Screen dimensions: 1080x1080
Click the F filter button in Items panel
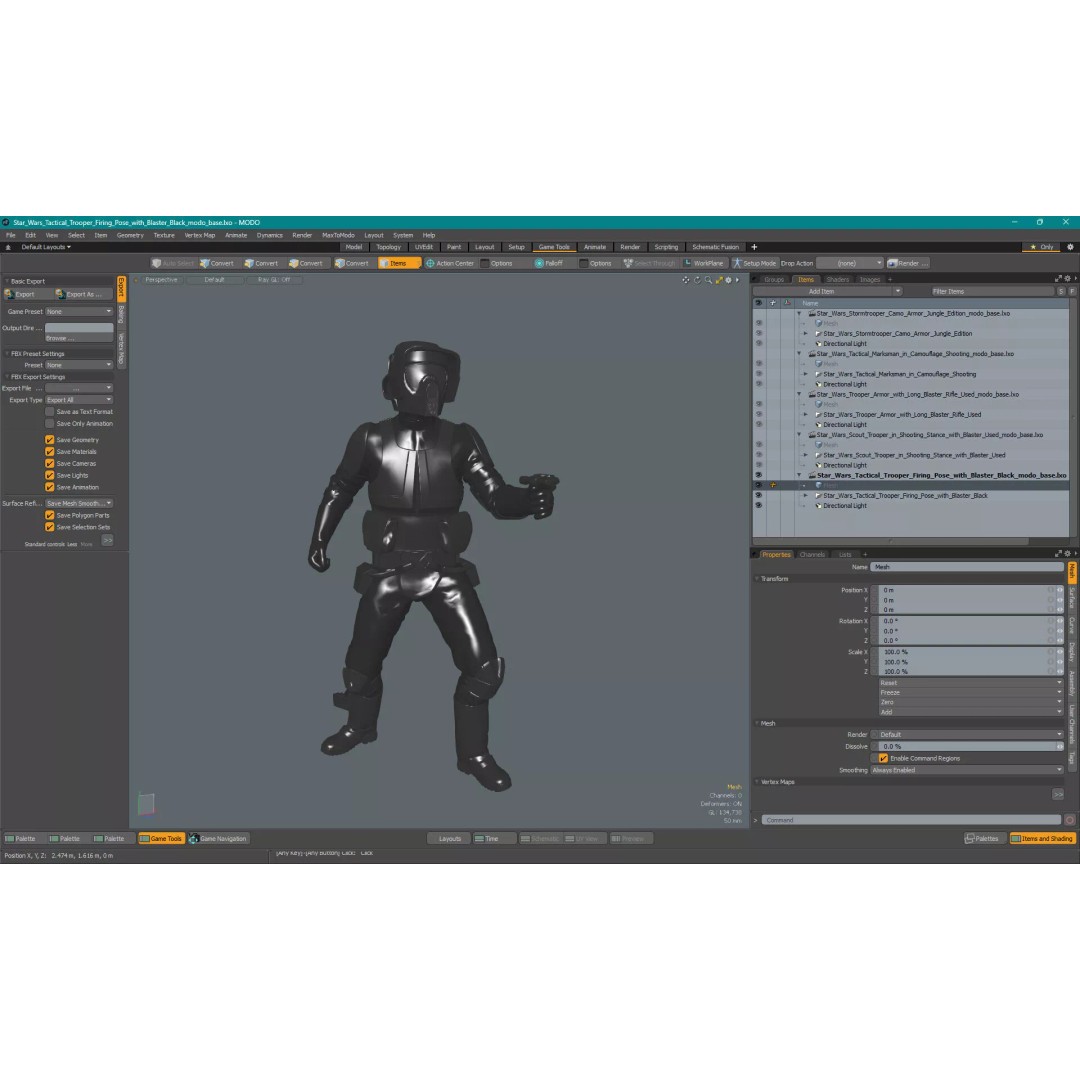[x=1072, y=291]
